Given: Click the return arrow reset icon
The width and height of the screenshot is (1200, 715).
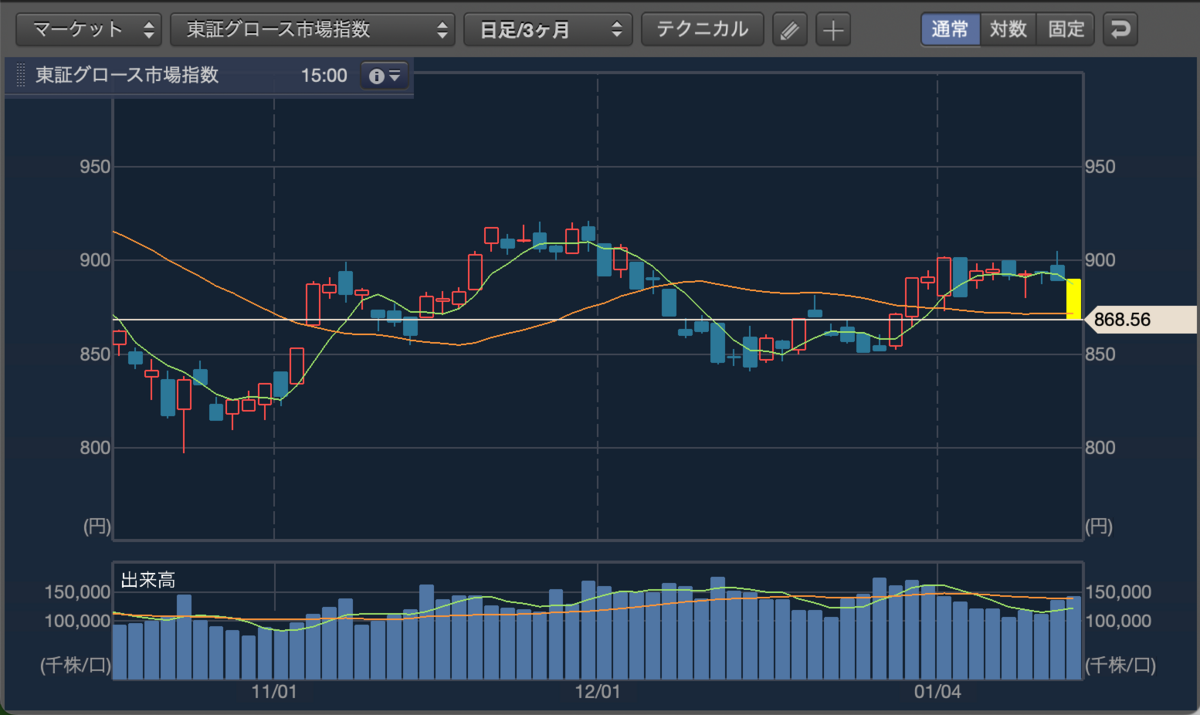Looking at the screenshot, I should (1121, 29).
